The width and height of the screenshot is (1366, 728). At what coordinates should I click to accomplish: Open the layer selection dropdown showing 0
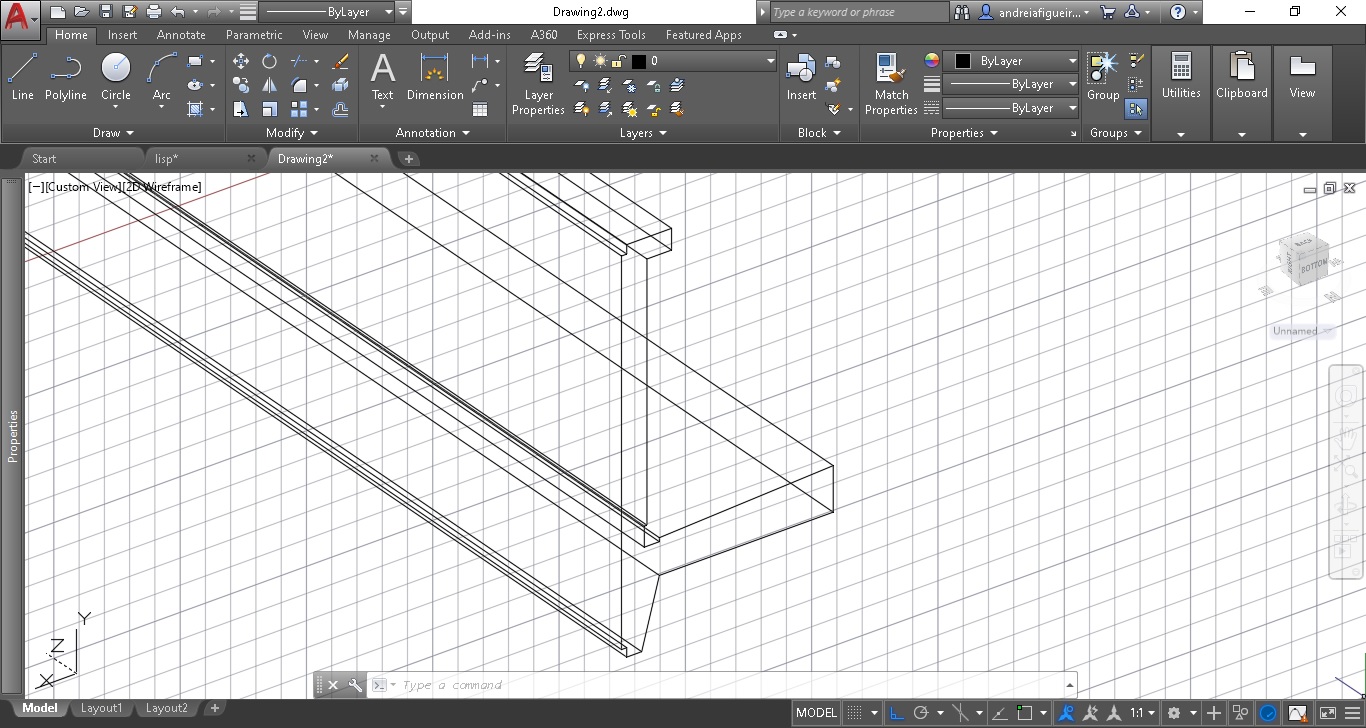coord(674,61)
